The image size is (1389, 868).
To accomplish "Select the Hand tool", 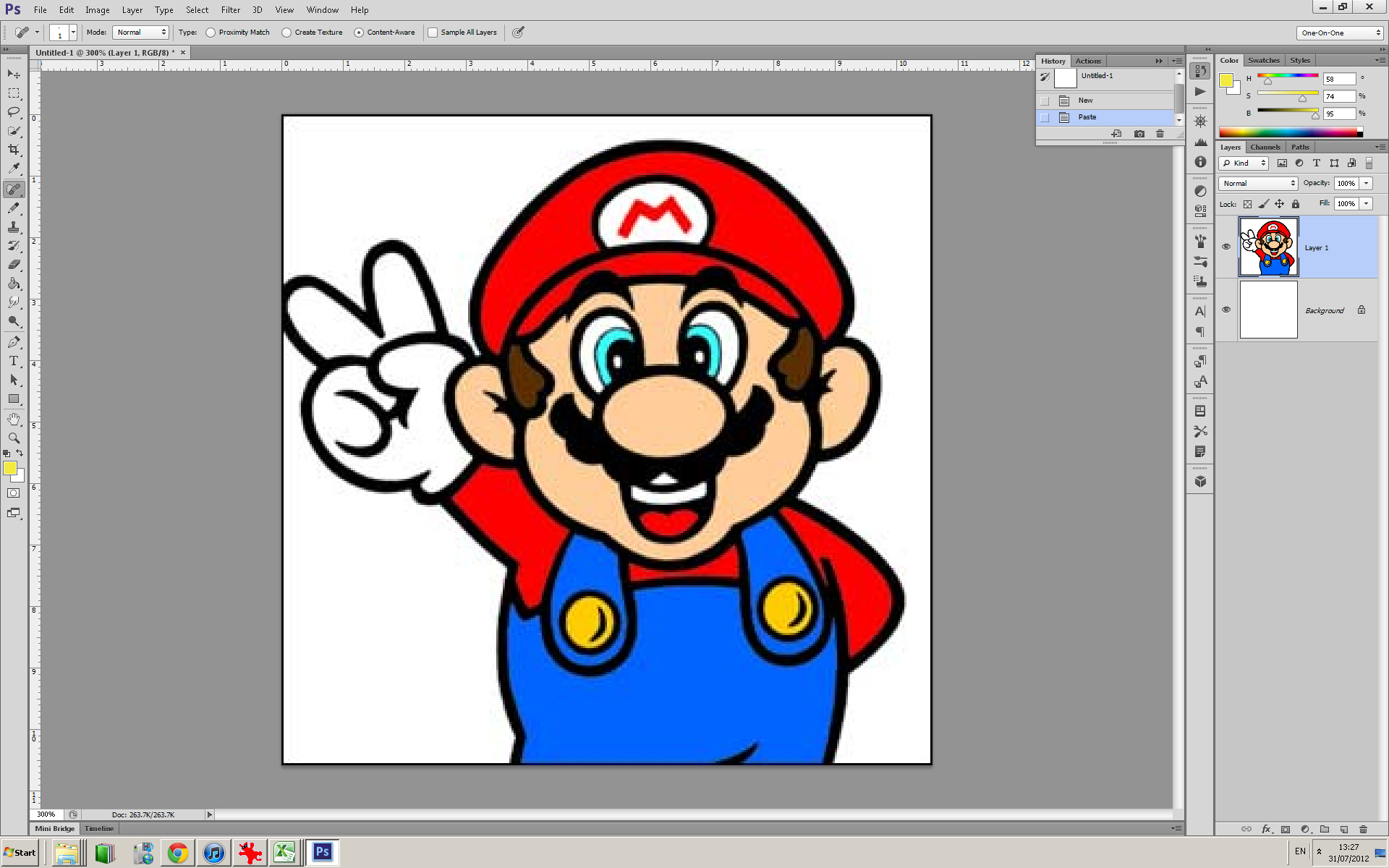I will (14, 420).
